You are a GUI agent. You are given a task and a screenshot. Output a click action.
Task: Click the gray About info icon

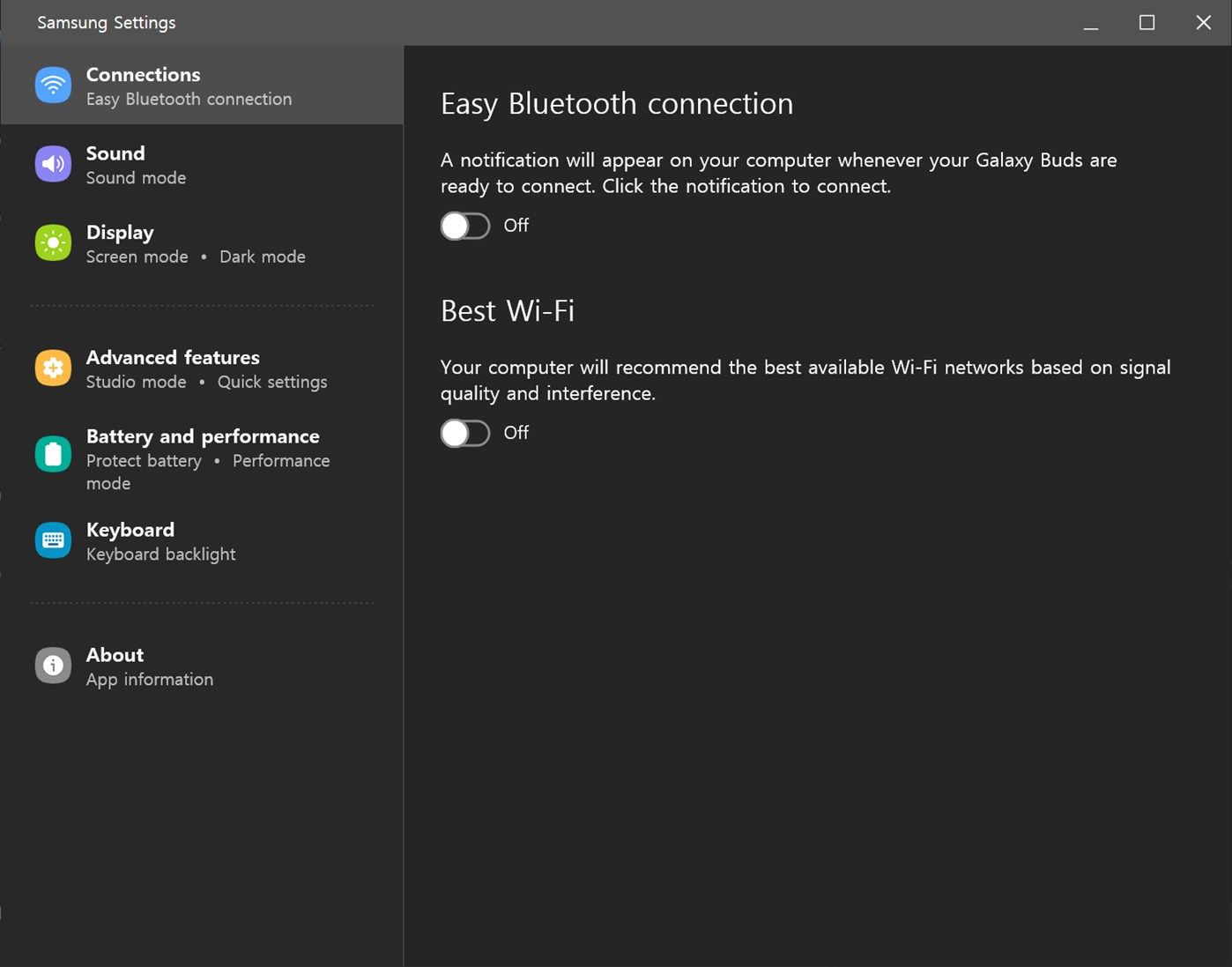(x=53, y=666)
